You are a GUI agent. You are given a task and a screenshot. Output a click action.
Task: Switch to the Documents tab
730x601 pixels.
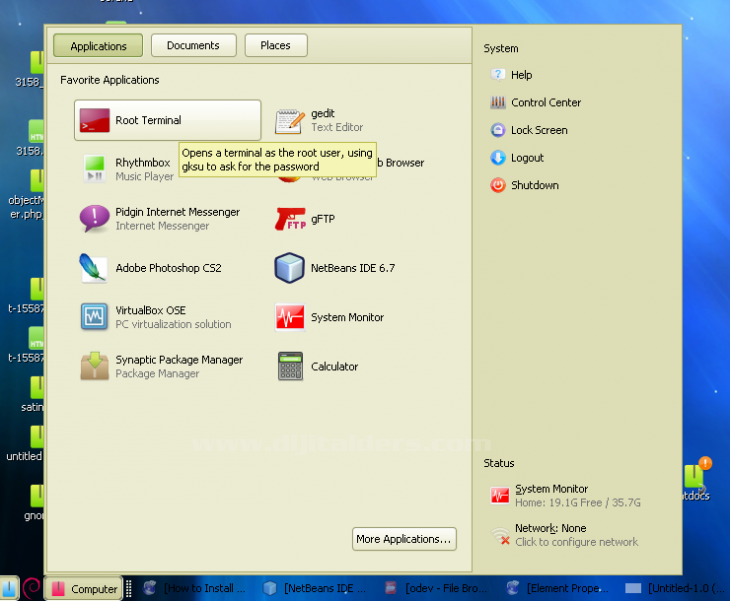tap(193, 46)
